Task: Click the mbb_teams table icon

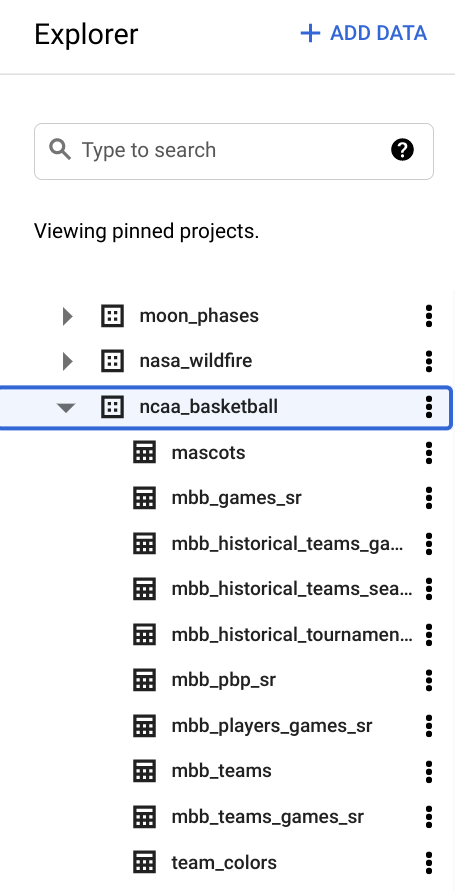Action: point(144,771)
